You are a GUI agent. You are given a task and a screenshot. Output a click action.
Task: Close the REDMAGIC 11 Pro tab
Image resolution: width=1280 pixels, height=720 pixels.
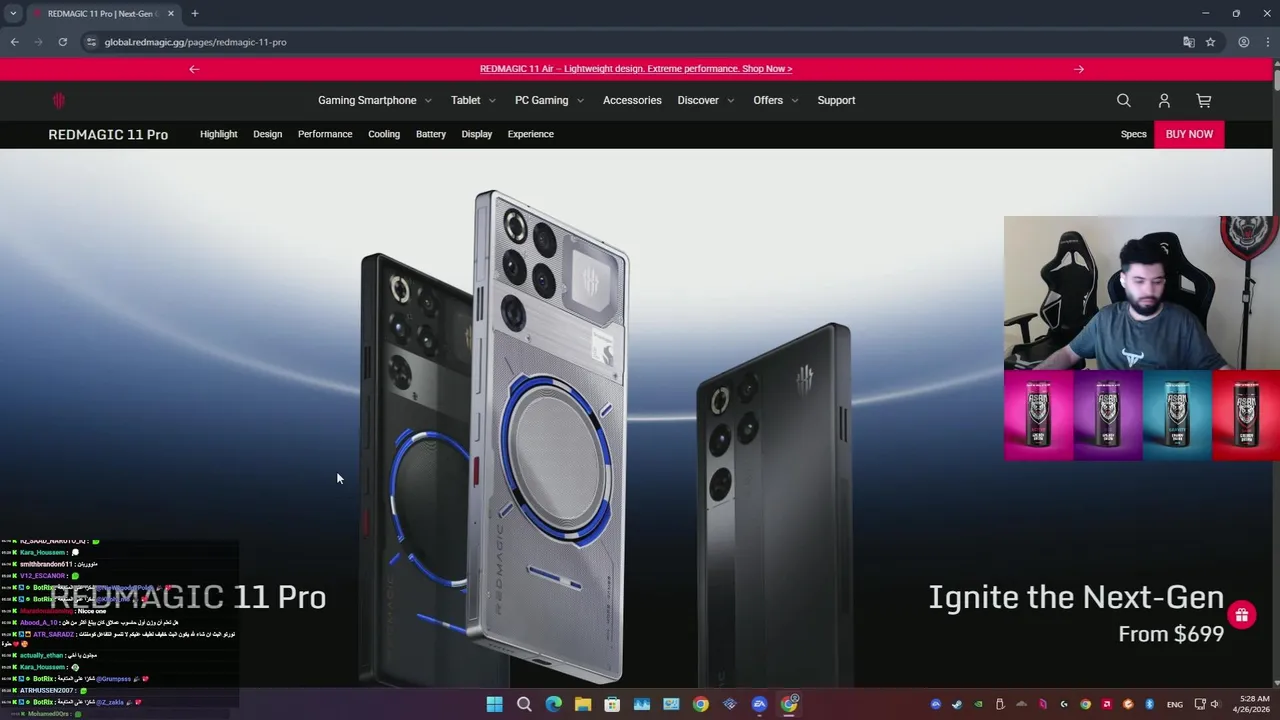(171, 14)
